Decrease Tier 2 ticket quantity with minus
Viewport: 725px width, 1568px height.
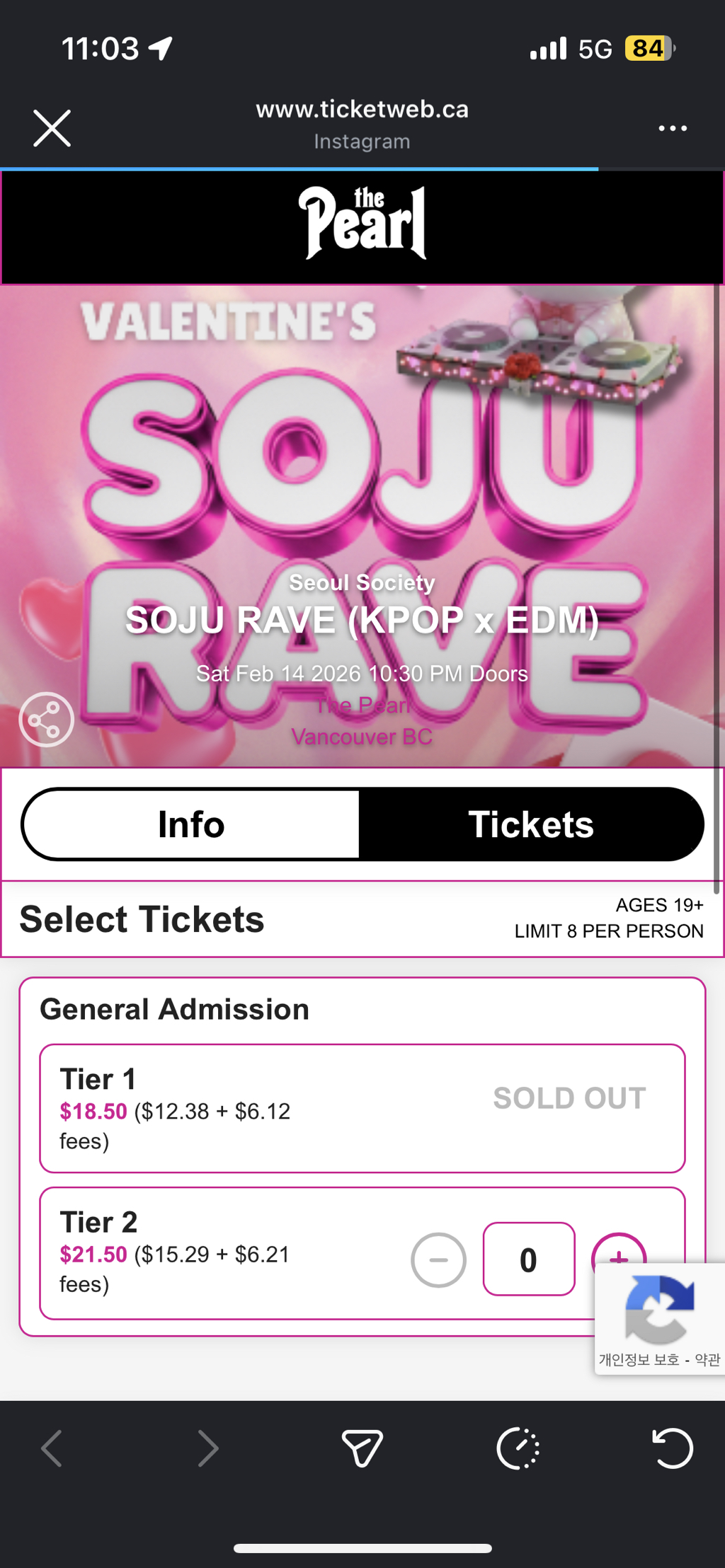click(438, 1259)
